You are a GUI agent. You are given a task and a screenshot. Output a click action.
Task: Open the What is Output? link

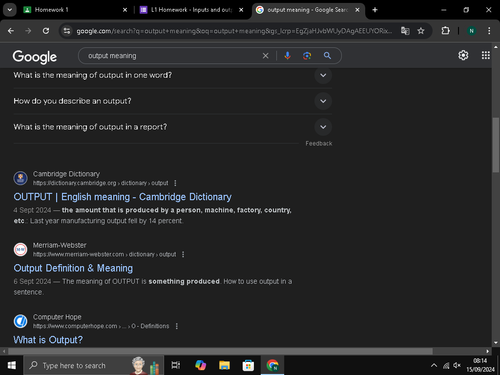tap(48, 340)
